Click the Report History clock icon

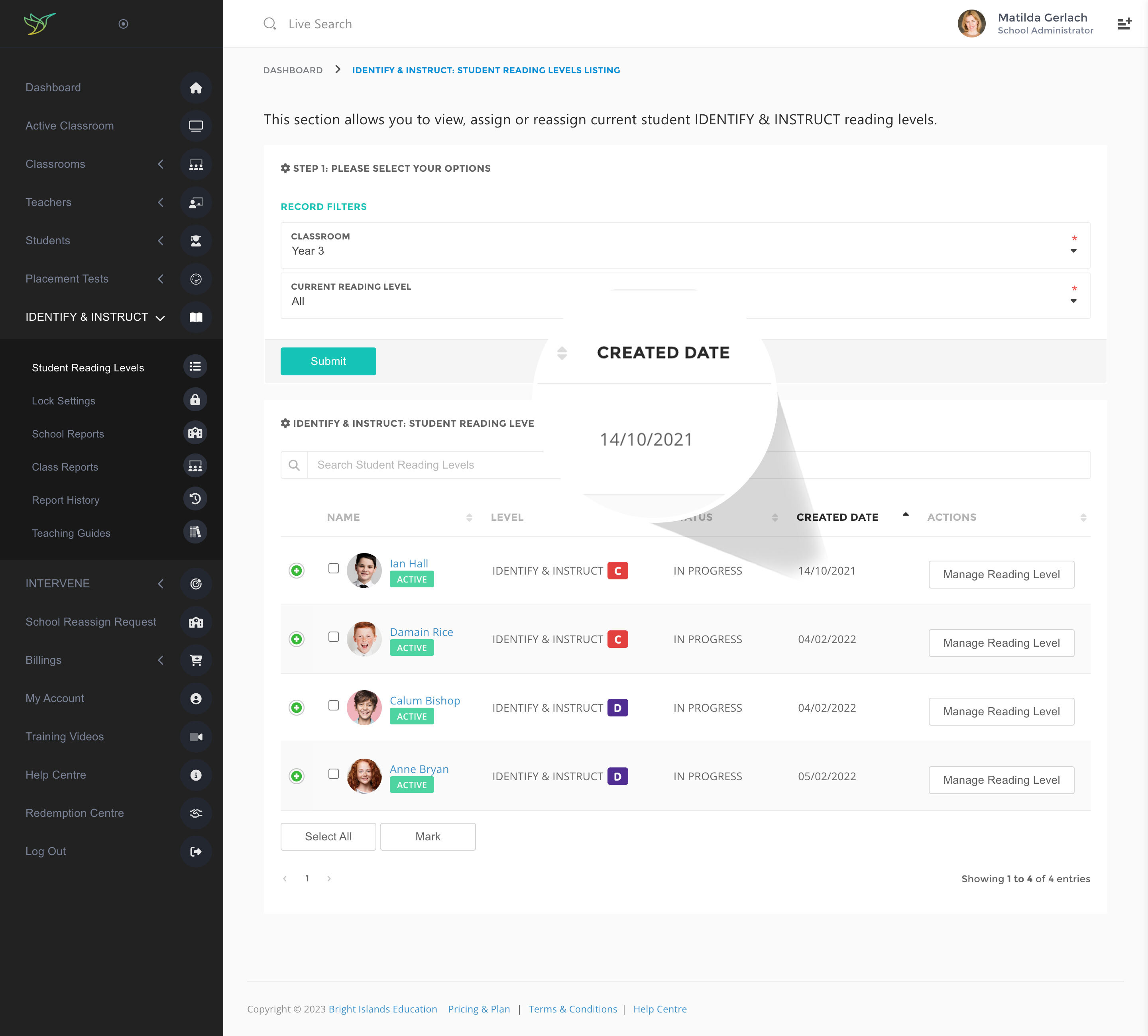(195, 499)
